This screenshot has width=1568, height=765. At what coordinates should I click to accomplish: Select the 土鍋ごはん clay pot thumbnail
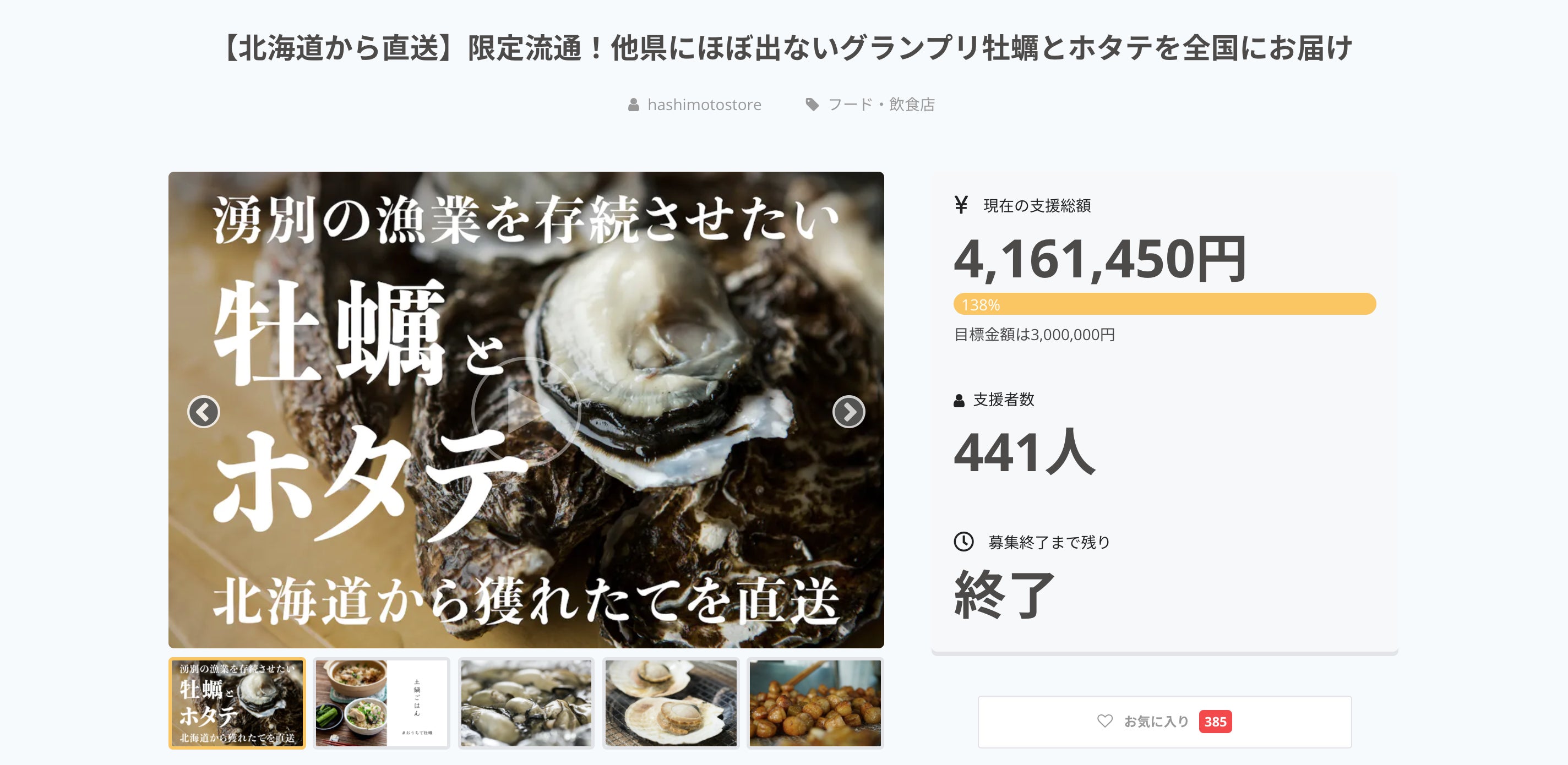click(382, 703)
